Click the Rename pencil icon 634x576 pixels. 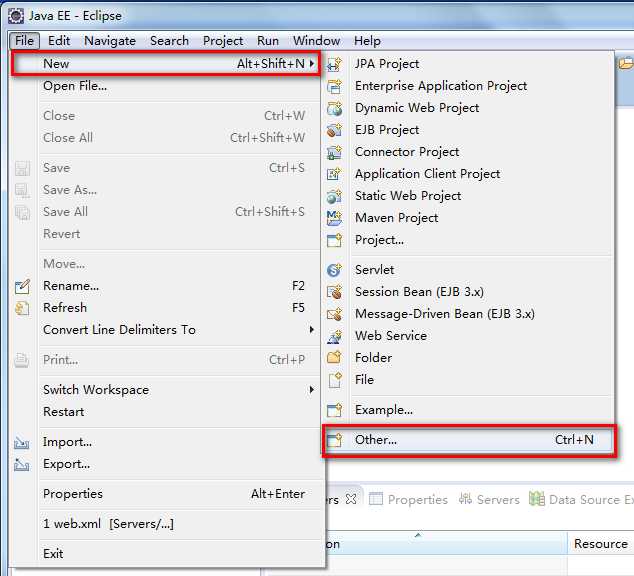click(22, 286)
